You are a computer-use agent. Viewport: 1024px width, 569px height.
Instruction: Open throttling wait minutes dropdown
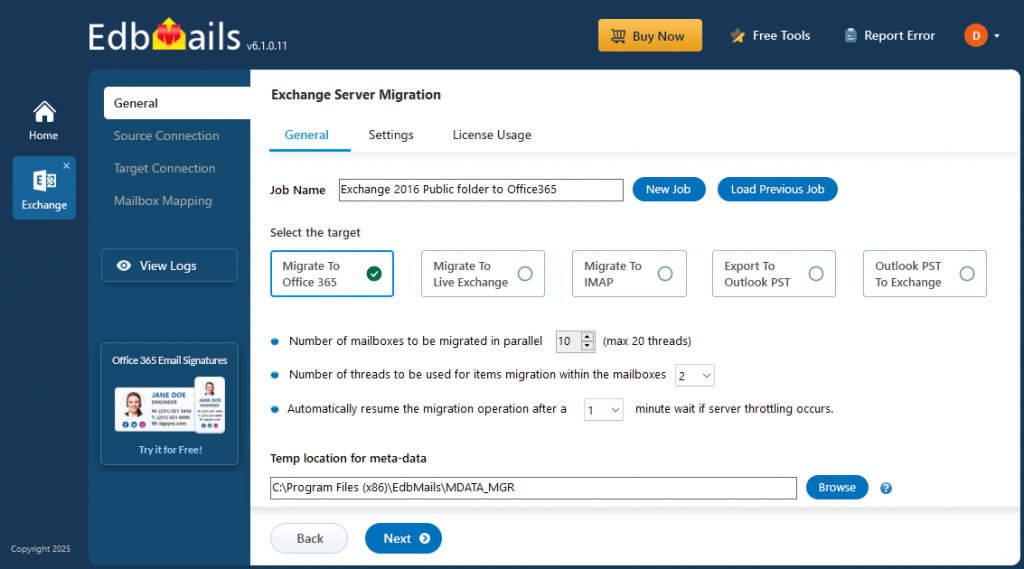click(x=603, y=410)
